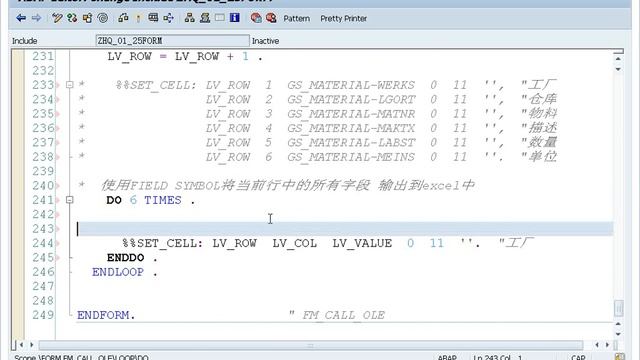Click the Ln 243 Col 1 status entry
The height and width of the screenshot is (360, 640).
(x=498, y=357)
